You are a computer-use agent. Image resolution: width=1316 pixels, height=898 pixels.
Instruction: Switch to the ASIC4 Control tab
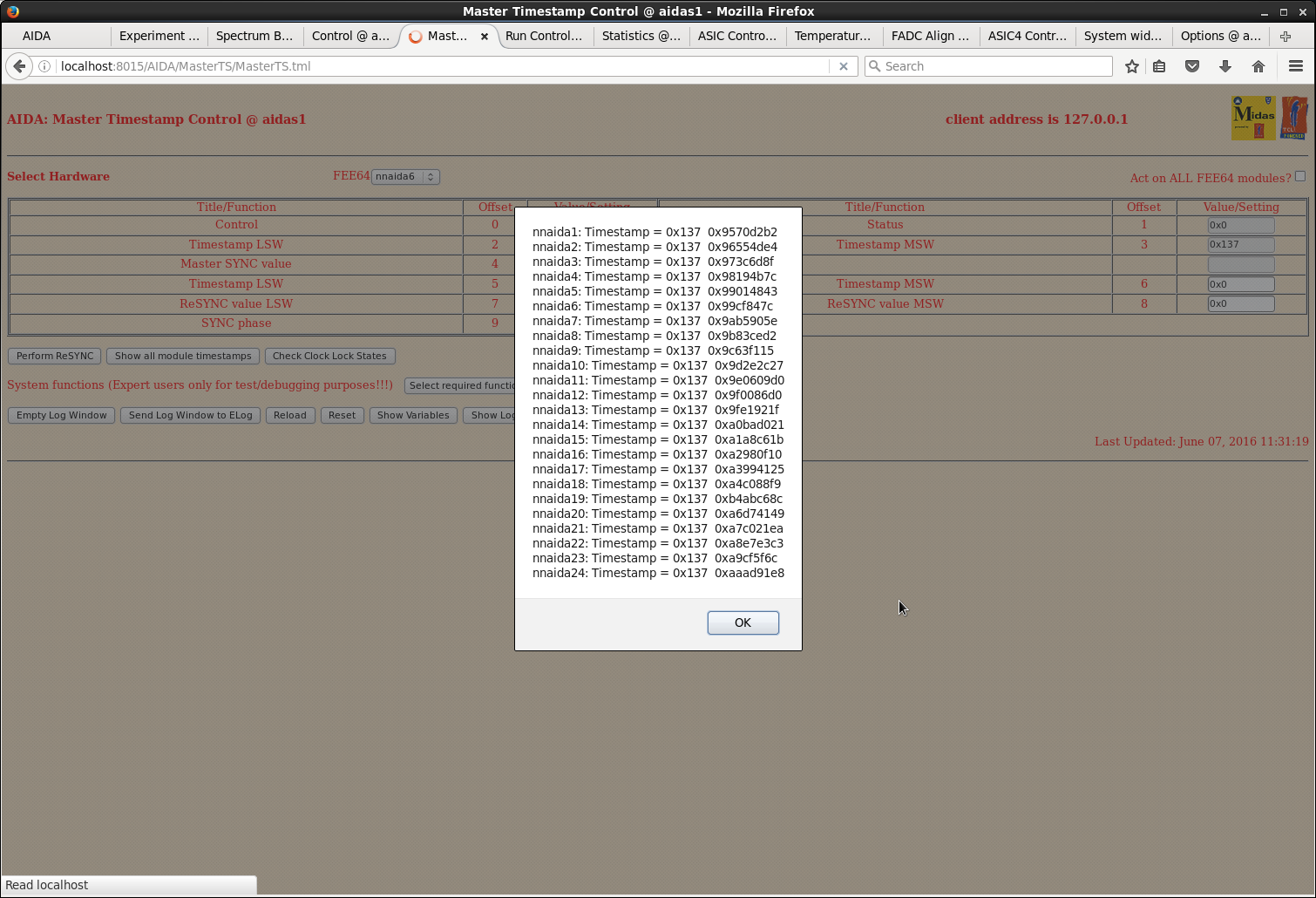(1027, 36)
